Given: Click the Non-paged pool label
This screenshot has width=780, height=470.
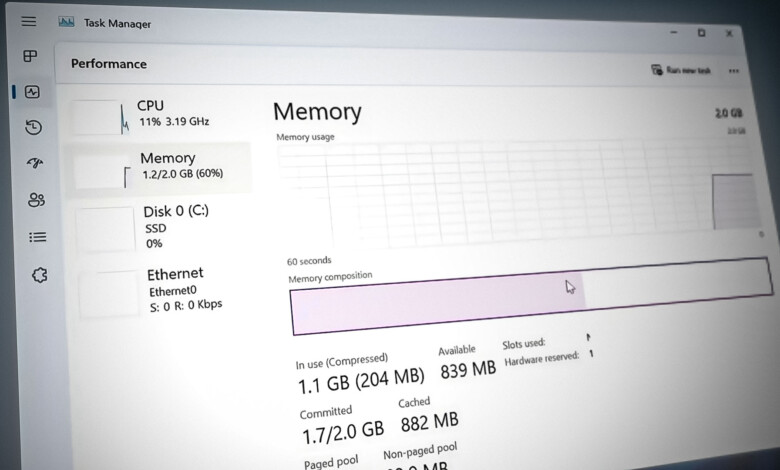Looking at the screenshot, I should [420, 451].
